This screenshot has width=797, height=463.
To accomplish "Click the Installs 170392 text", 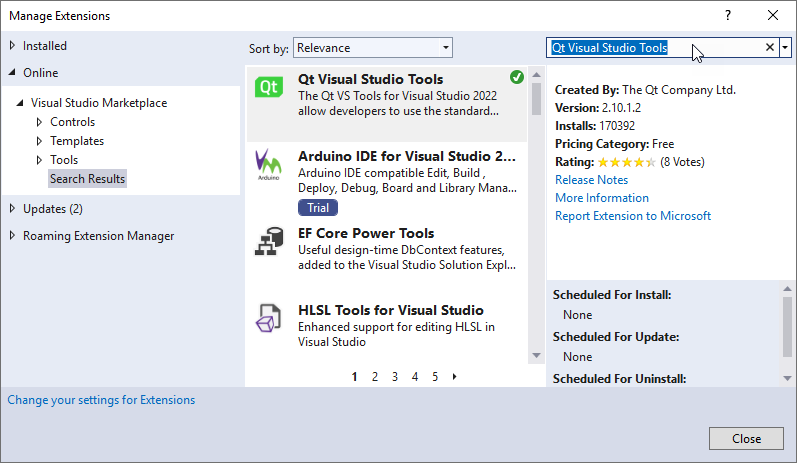I will click(595, 126).
